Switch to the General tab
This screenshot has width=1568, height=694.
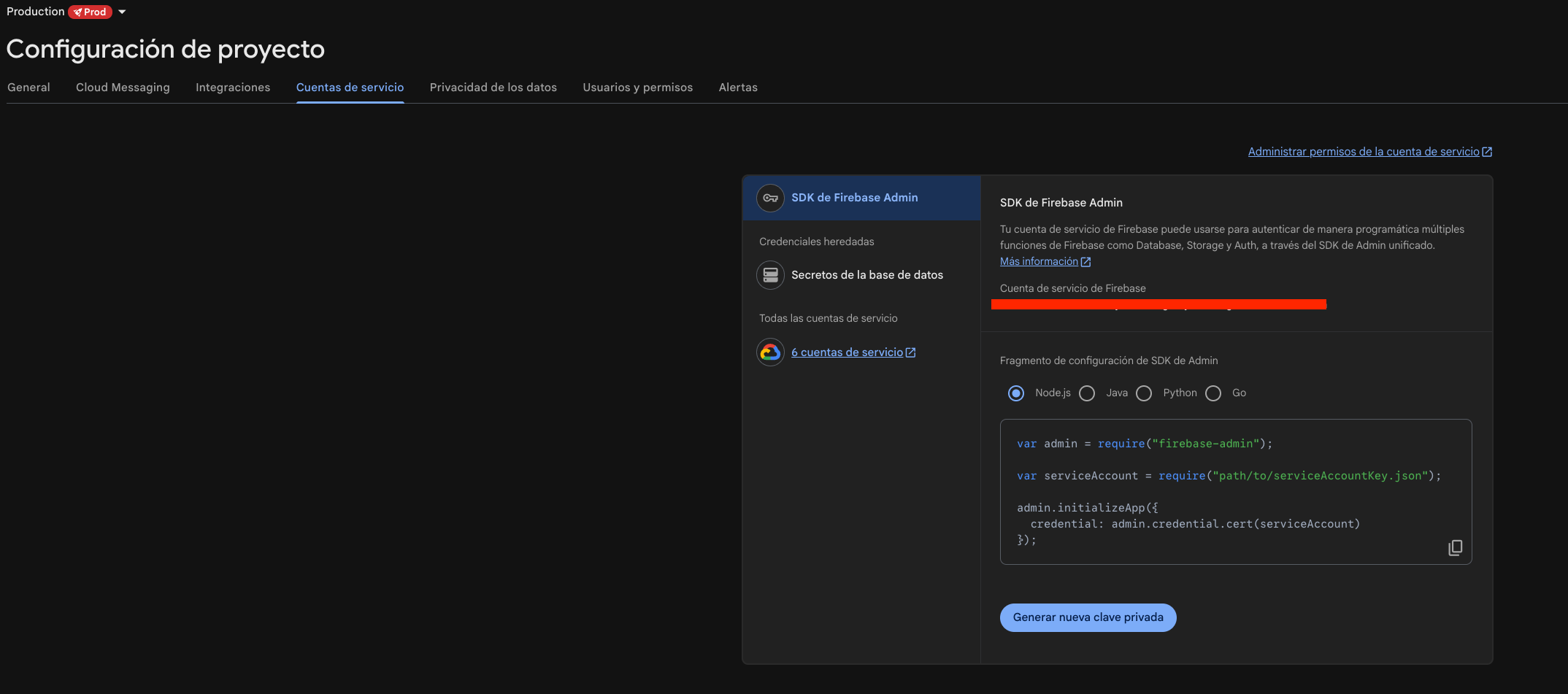coord(28,88)
